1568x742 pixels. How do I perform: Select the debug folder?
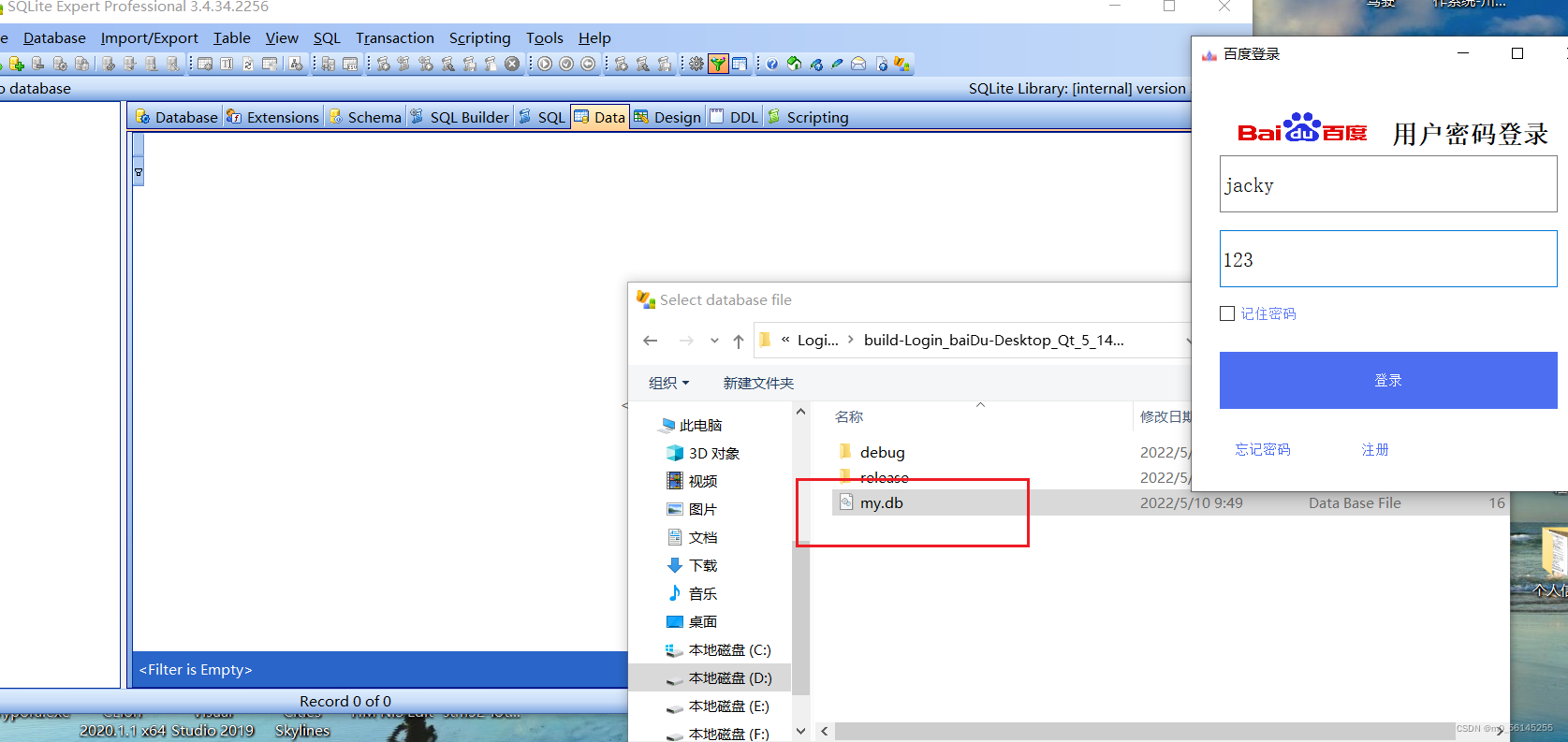(883, 452)
